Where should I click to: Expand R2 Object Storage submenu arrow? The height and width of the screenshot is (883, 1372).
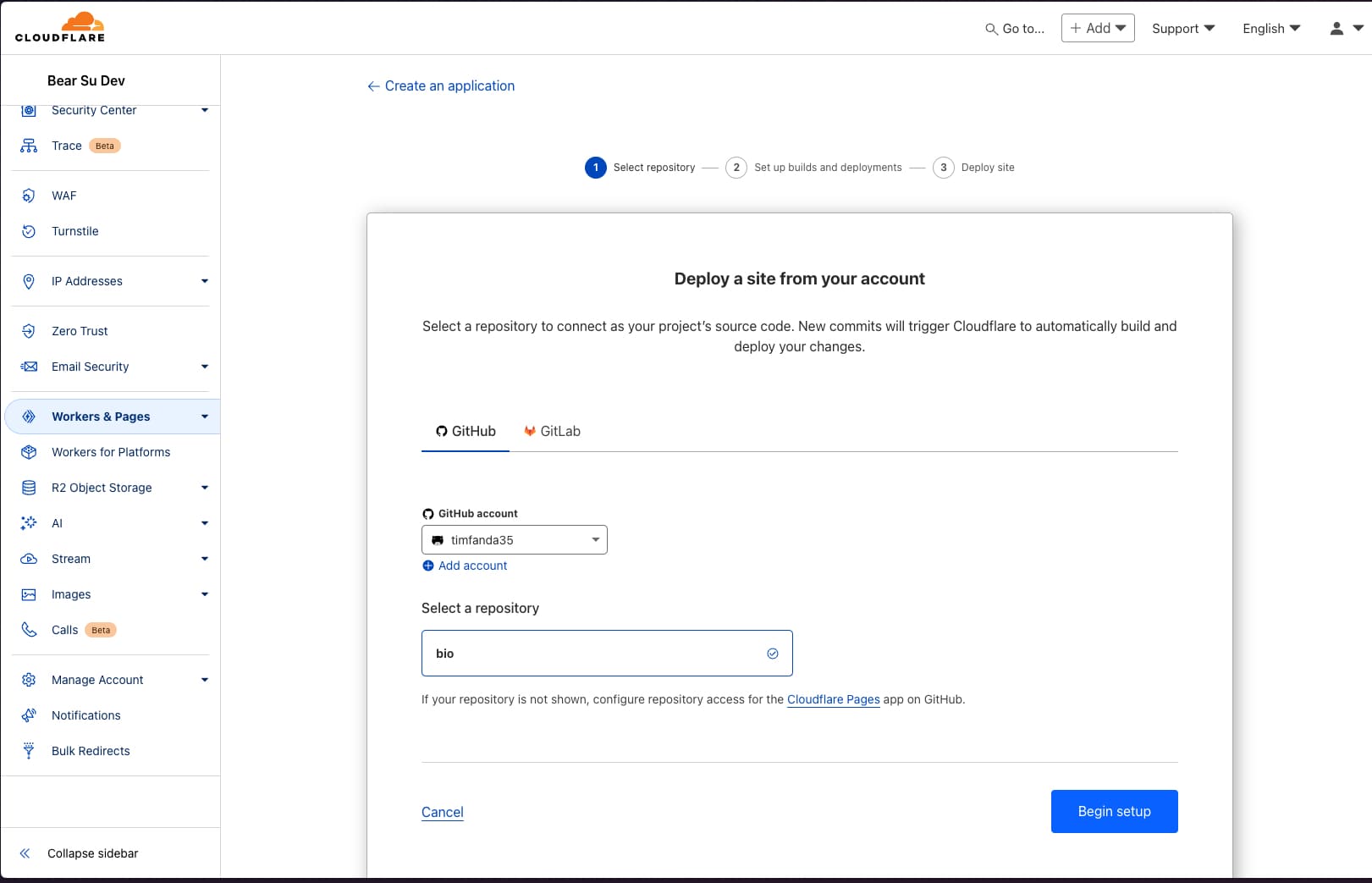coord(205,488)
